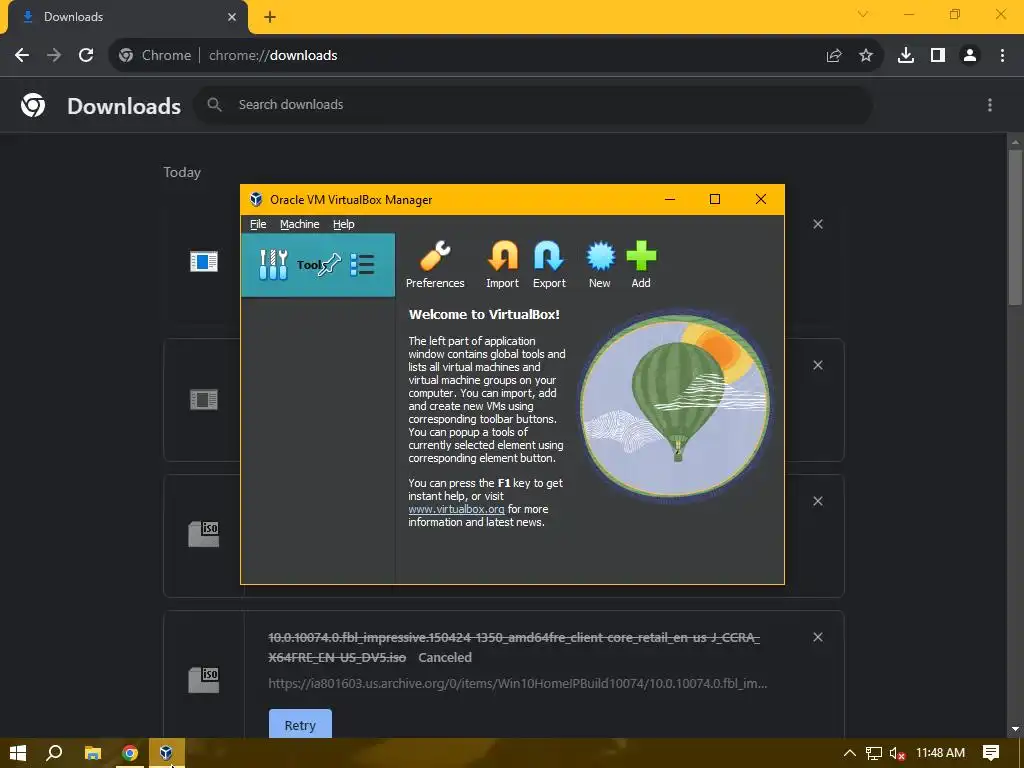Screen dimensions: 1024x768
Task: Click the pin icon next to Tools
Action: pos(330,264)
